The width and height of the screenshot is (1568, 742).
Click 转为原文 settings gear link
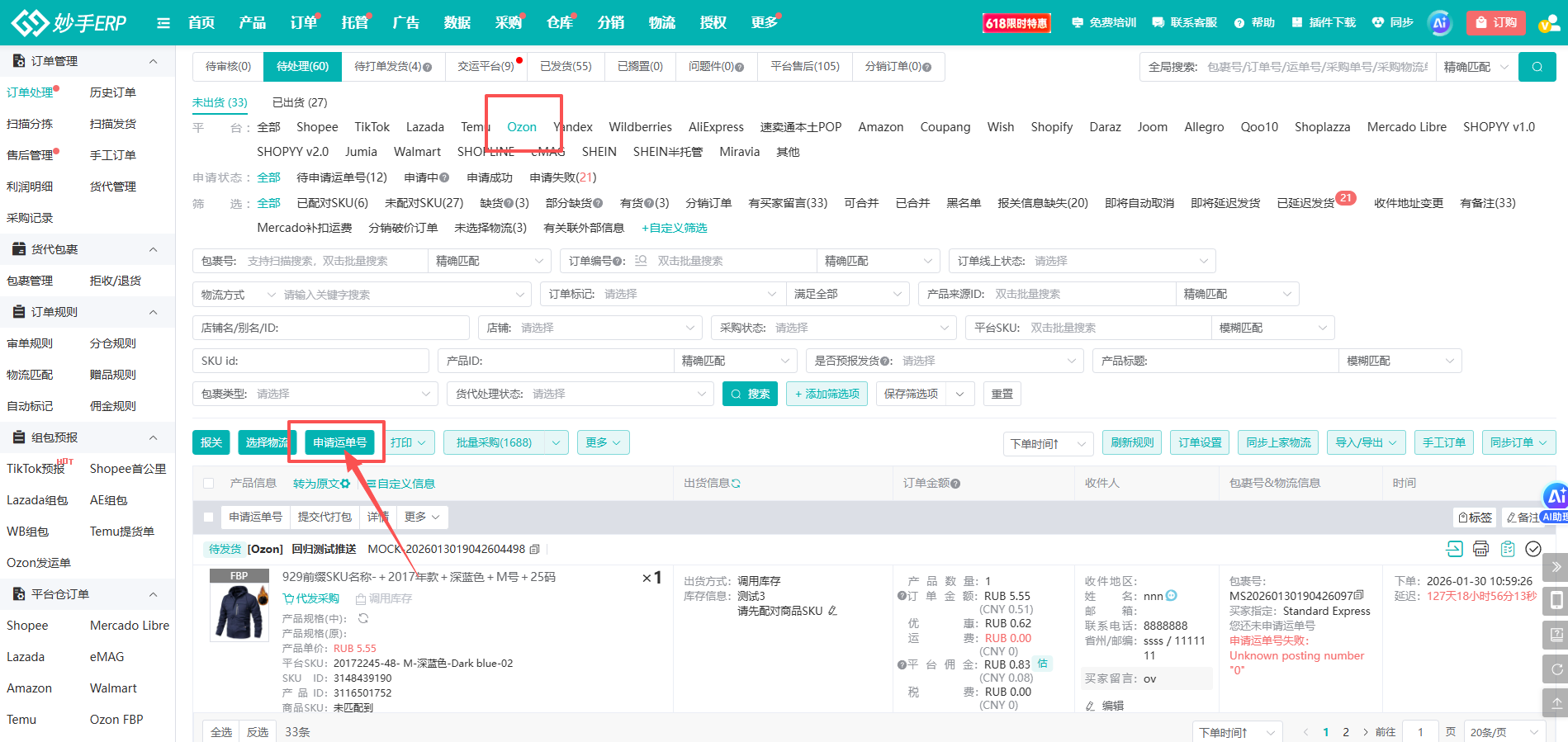(321, 484)
